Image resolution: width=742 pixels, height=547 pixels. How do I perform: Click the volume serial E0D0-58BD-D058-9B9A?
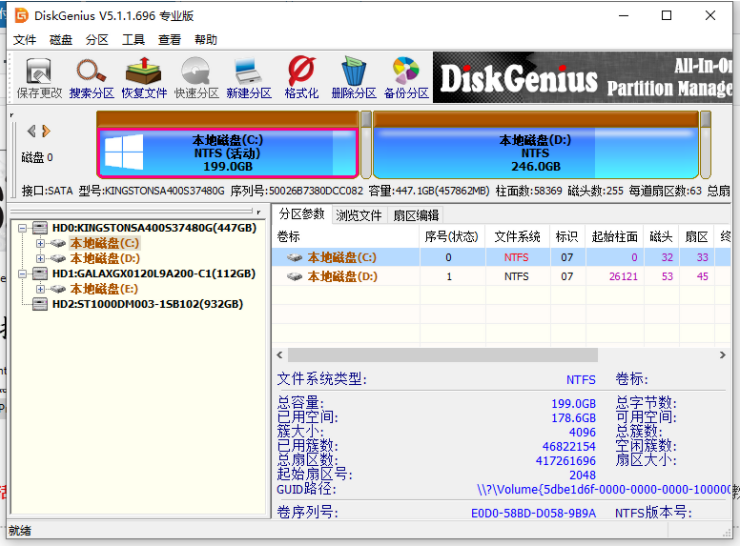(x=533, y=513)
